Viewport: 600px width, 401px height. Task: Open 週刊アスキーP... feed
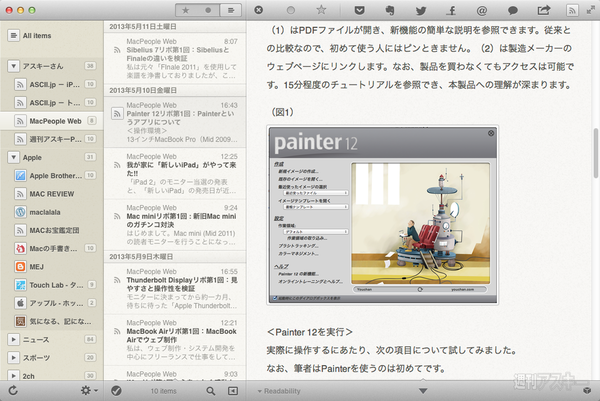52,139
